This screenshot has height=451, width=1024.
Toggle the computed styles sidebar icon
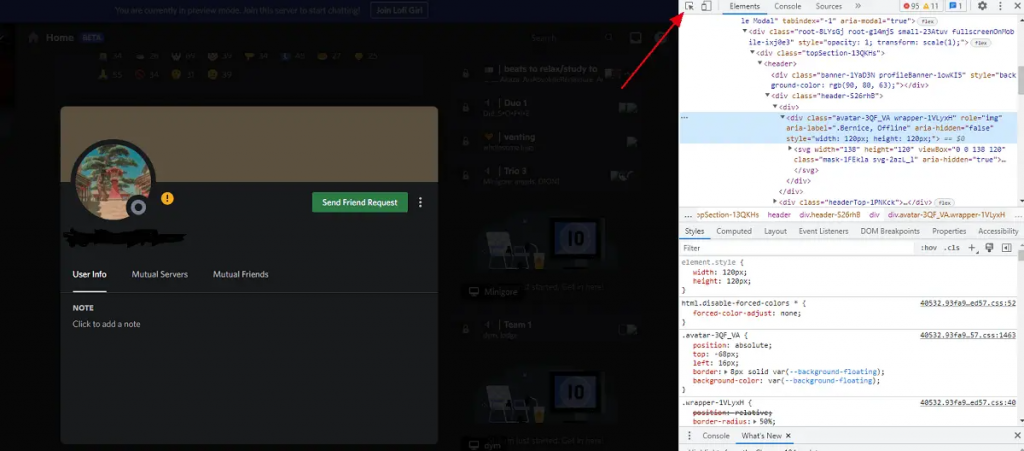1006,248
